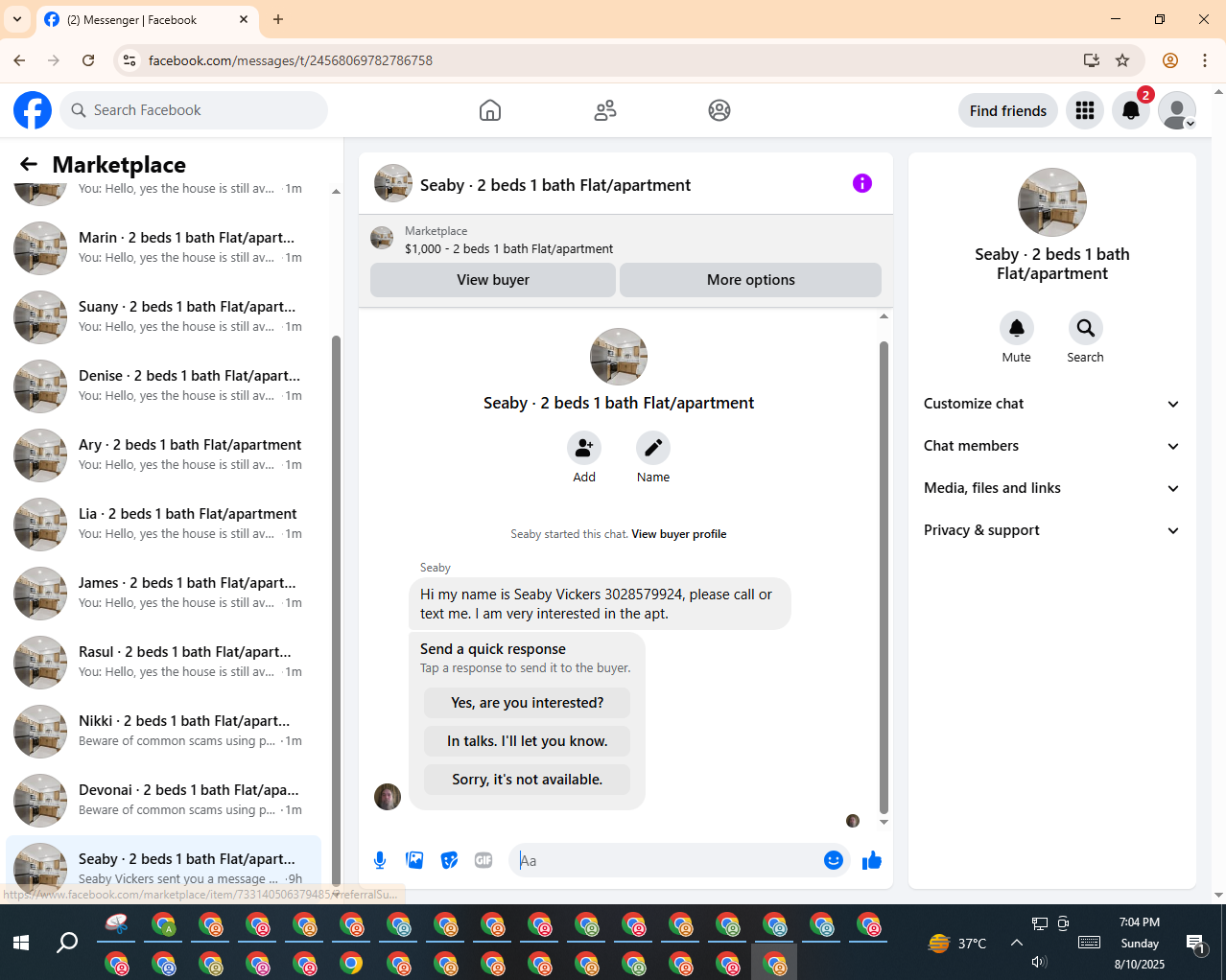Open the tab search dropdown arrow
The width and height of the screenshot is (1226, 980).
click(17, 19)
